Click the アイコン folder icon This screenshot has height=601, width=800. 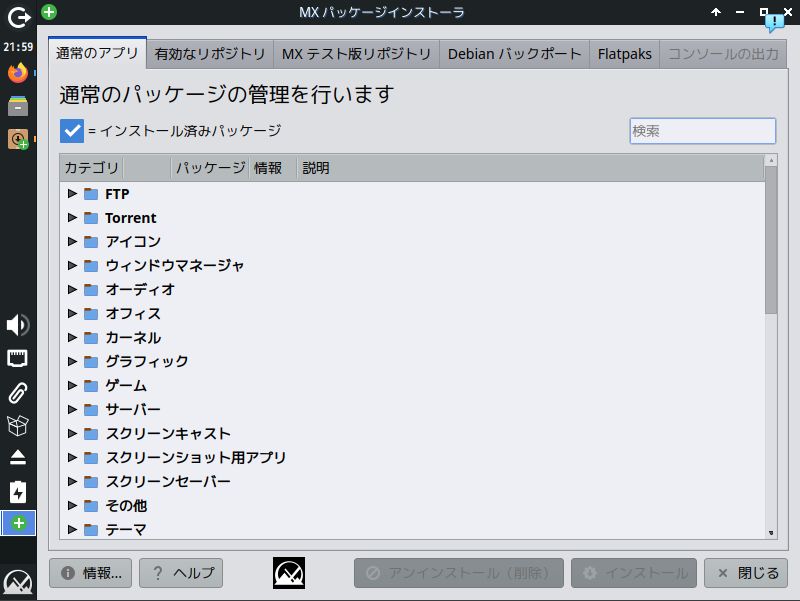click(91, 241)
